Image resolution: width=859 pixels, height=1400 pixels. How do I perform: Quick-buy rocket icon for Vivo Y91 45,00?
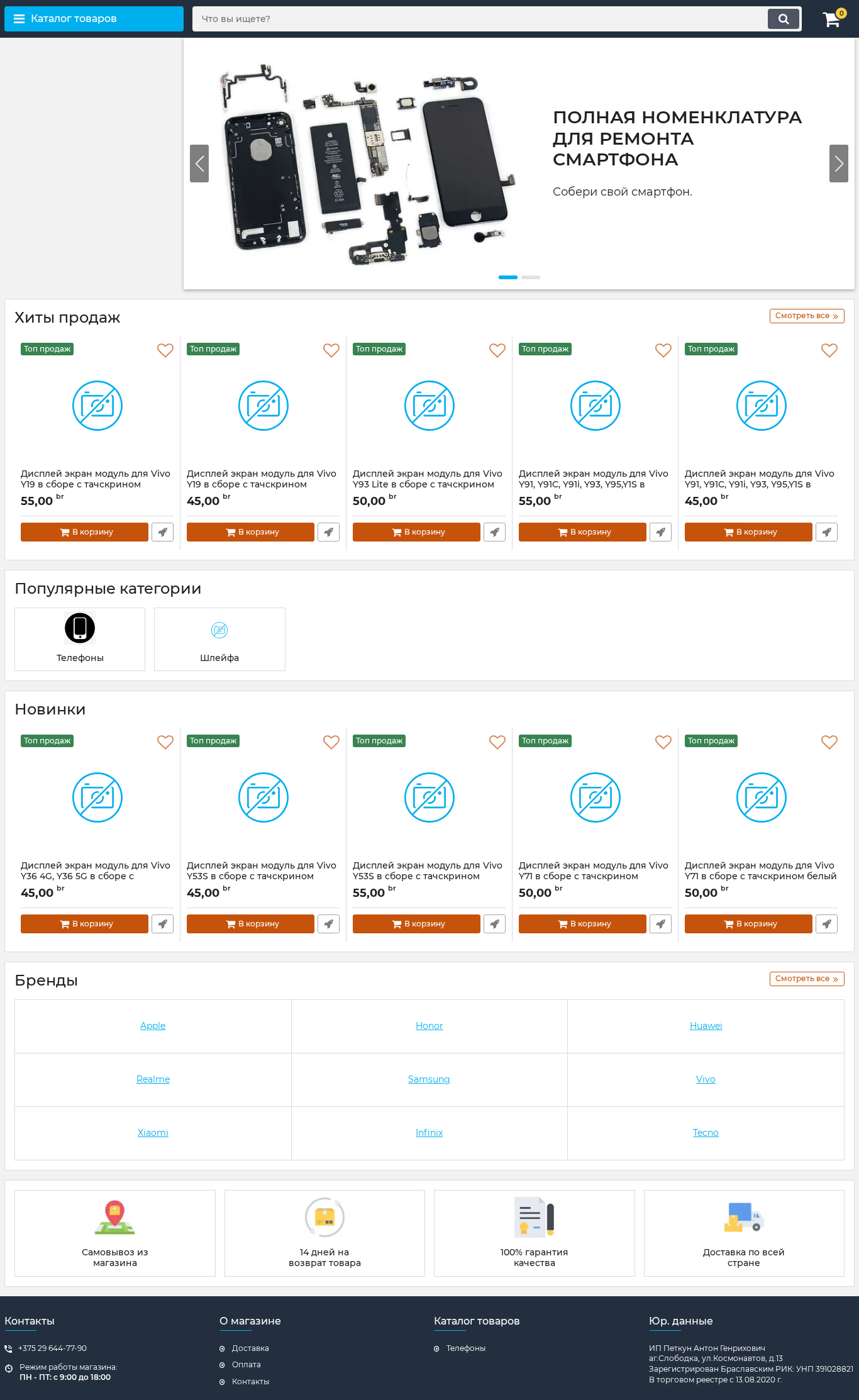(x=826, y=532)
